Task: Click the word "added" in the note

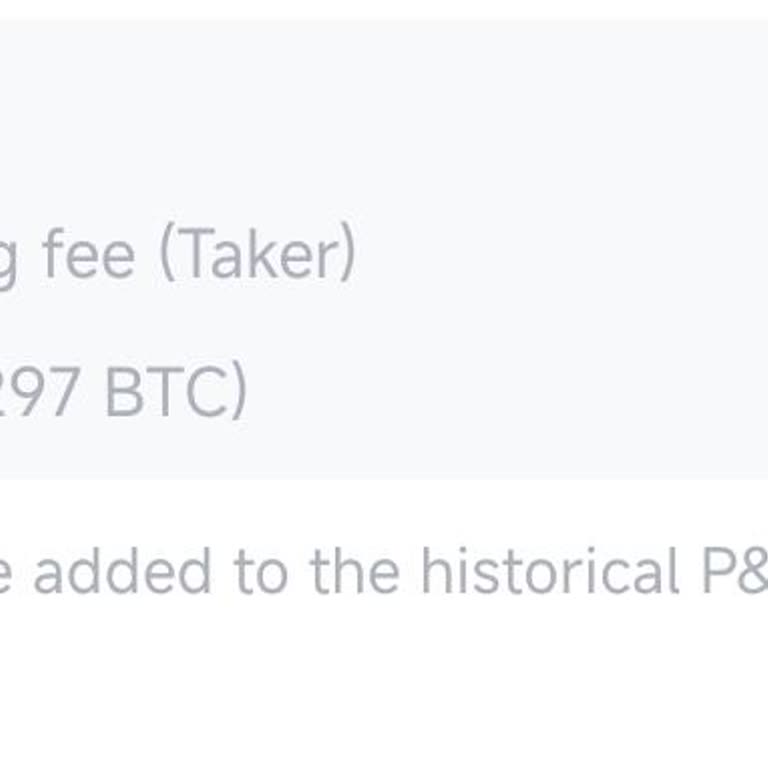Action: 122,571
